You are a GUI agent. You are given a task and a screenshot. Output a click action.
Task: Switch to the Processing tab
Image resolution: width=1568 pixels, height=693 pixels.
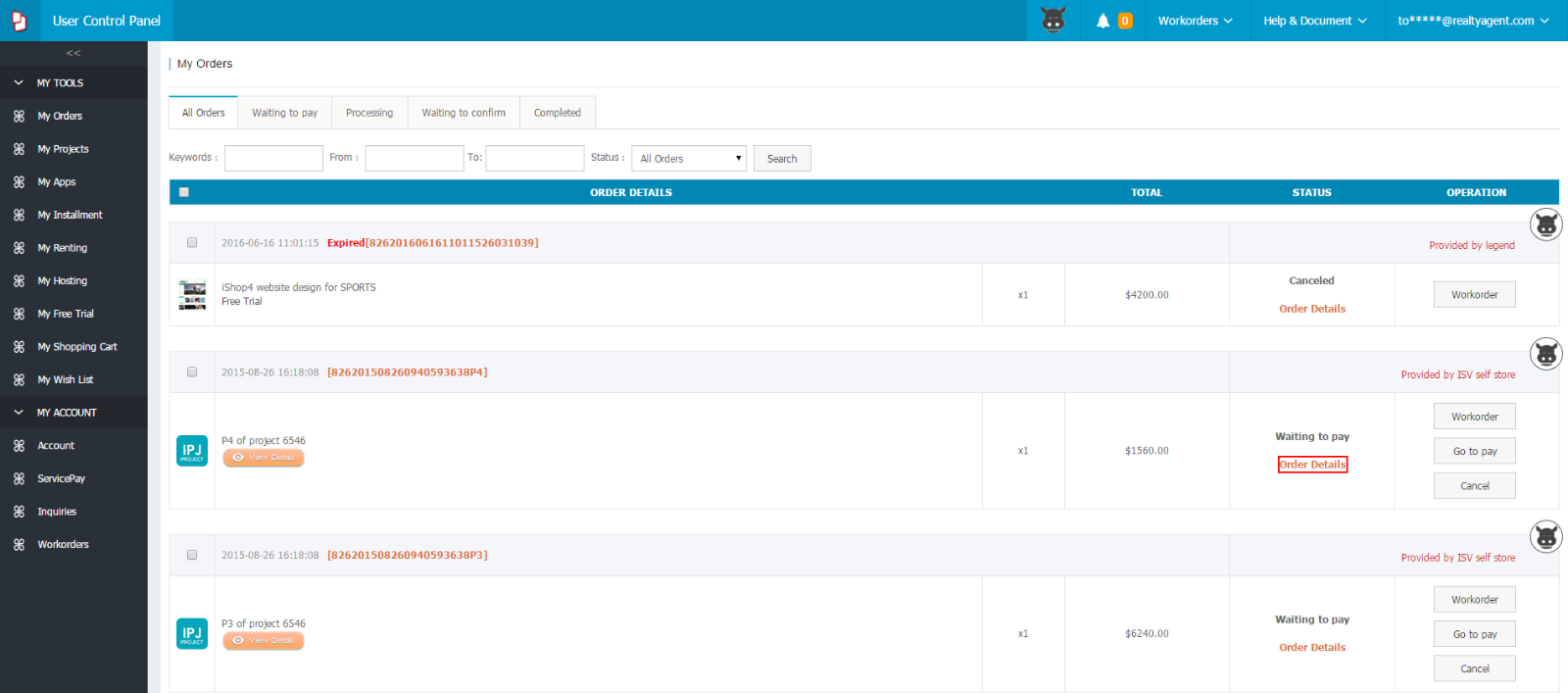pyautogui.click(x=369, y=113)
